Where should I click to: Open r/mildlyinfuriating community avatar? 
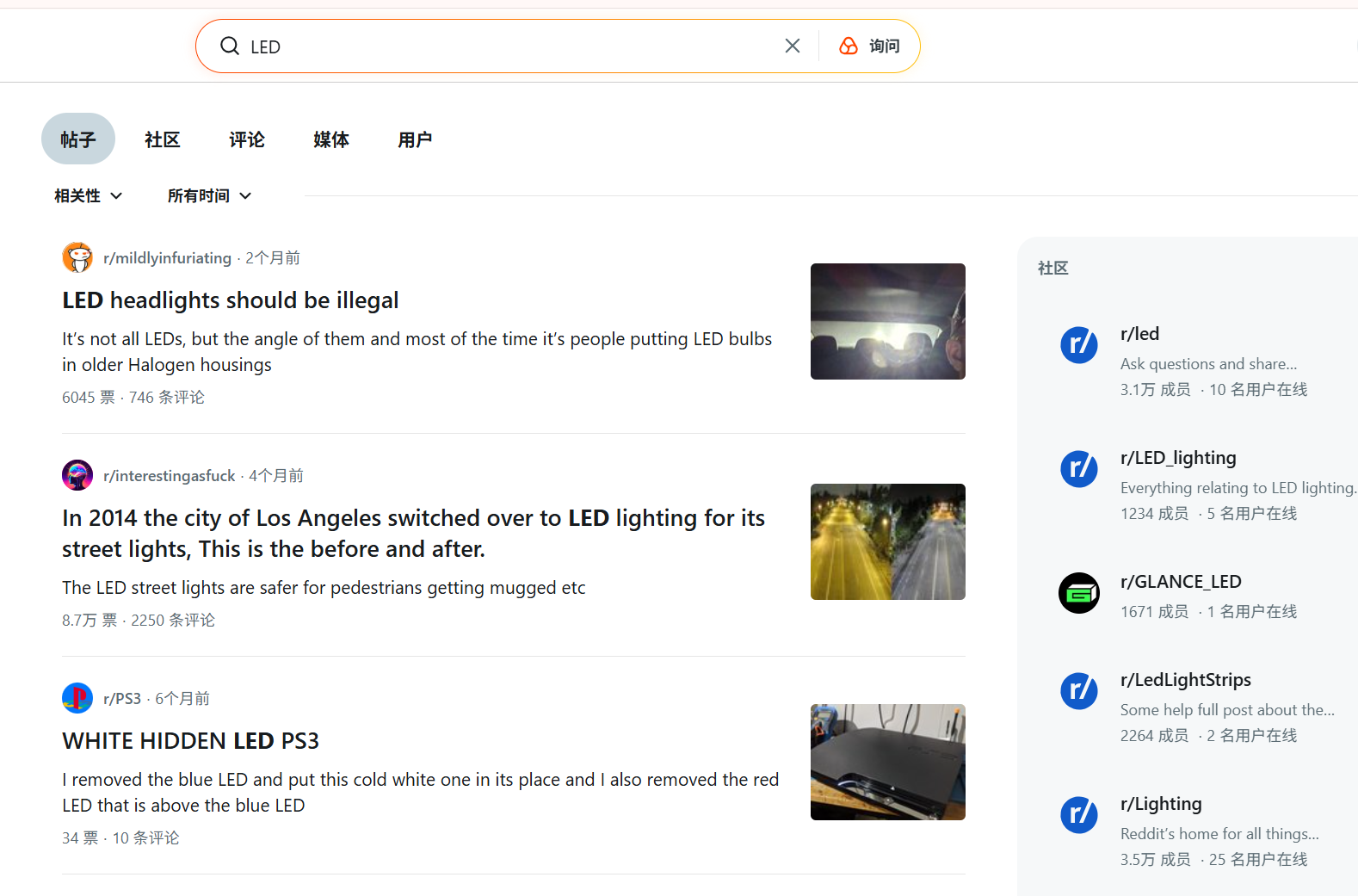[77, 257]
